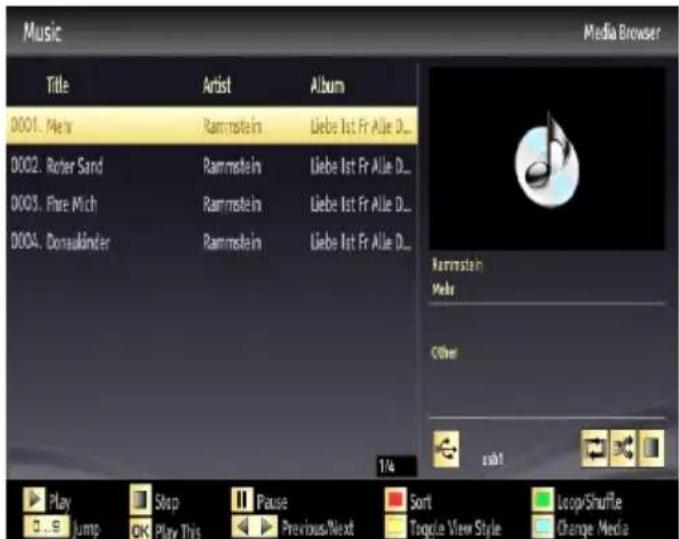The height and width of the screenshot is (539, 679).
Task: Click the Next right arrow icon
Action: pyautogui.click(x=266, y=526)
